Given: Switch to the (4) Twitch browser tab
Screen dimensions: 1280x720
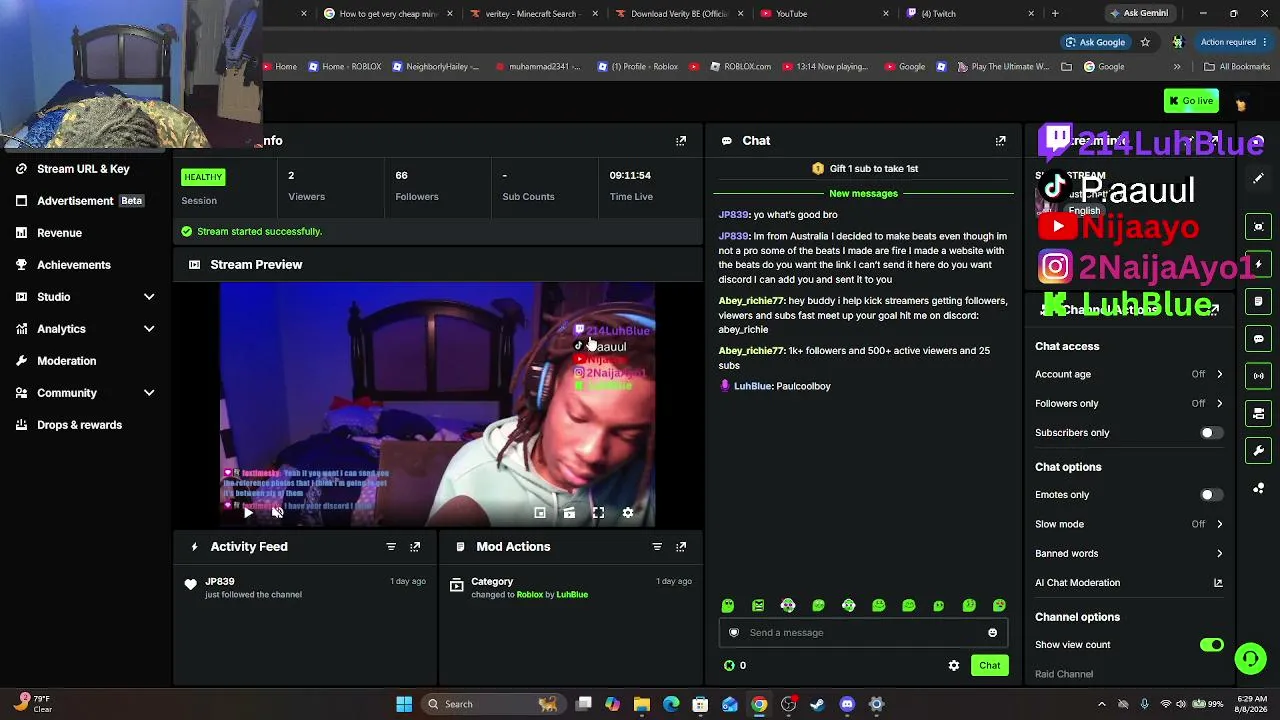Looking at the screenshot, I should point(968,14).
